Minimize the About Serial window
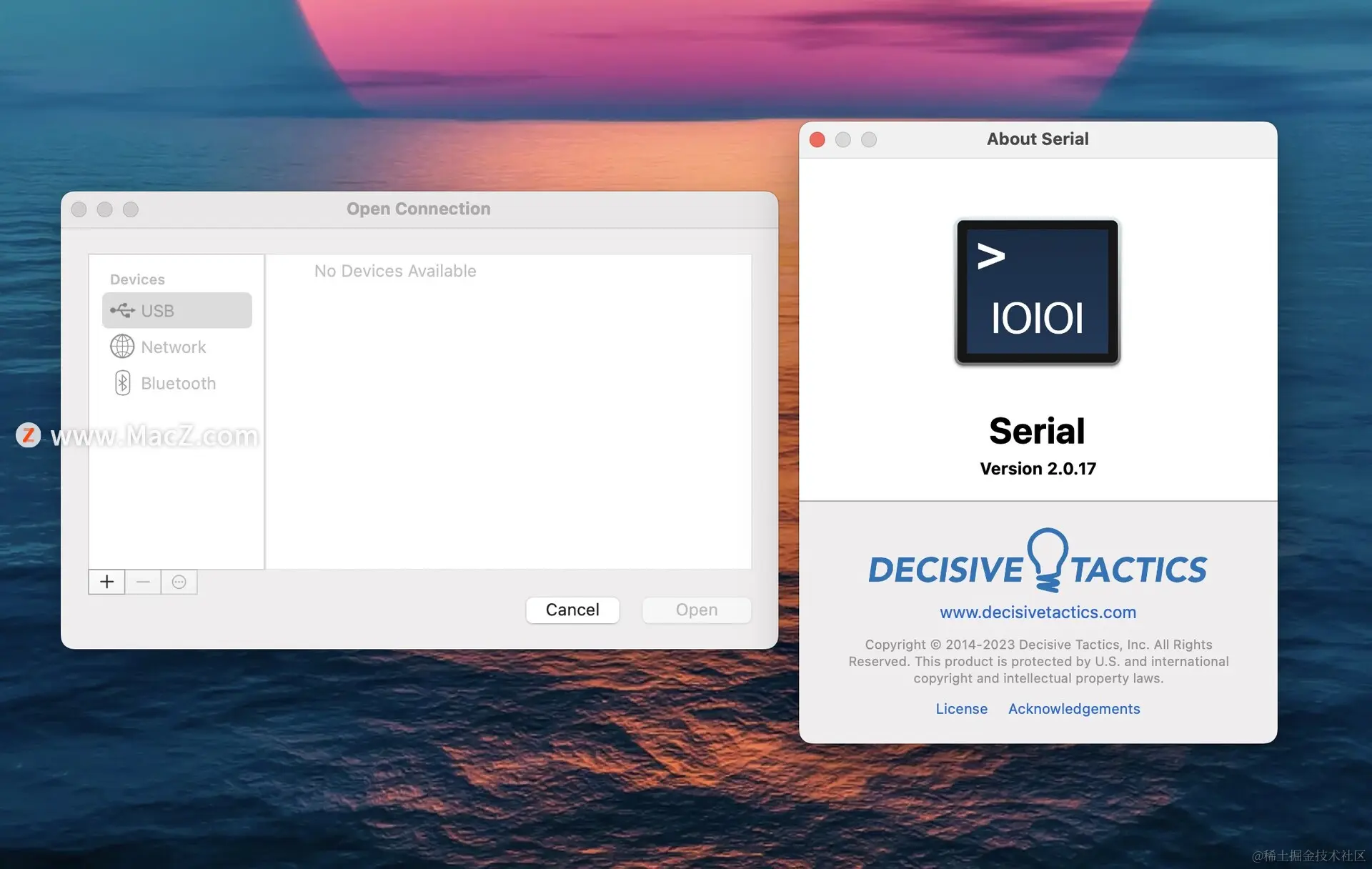The height and width of the screenshot is (869, 1372). click(x=843, y=139)
